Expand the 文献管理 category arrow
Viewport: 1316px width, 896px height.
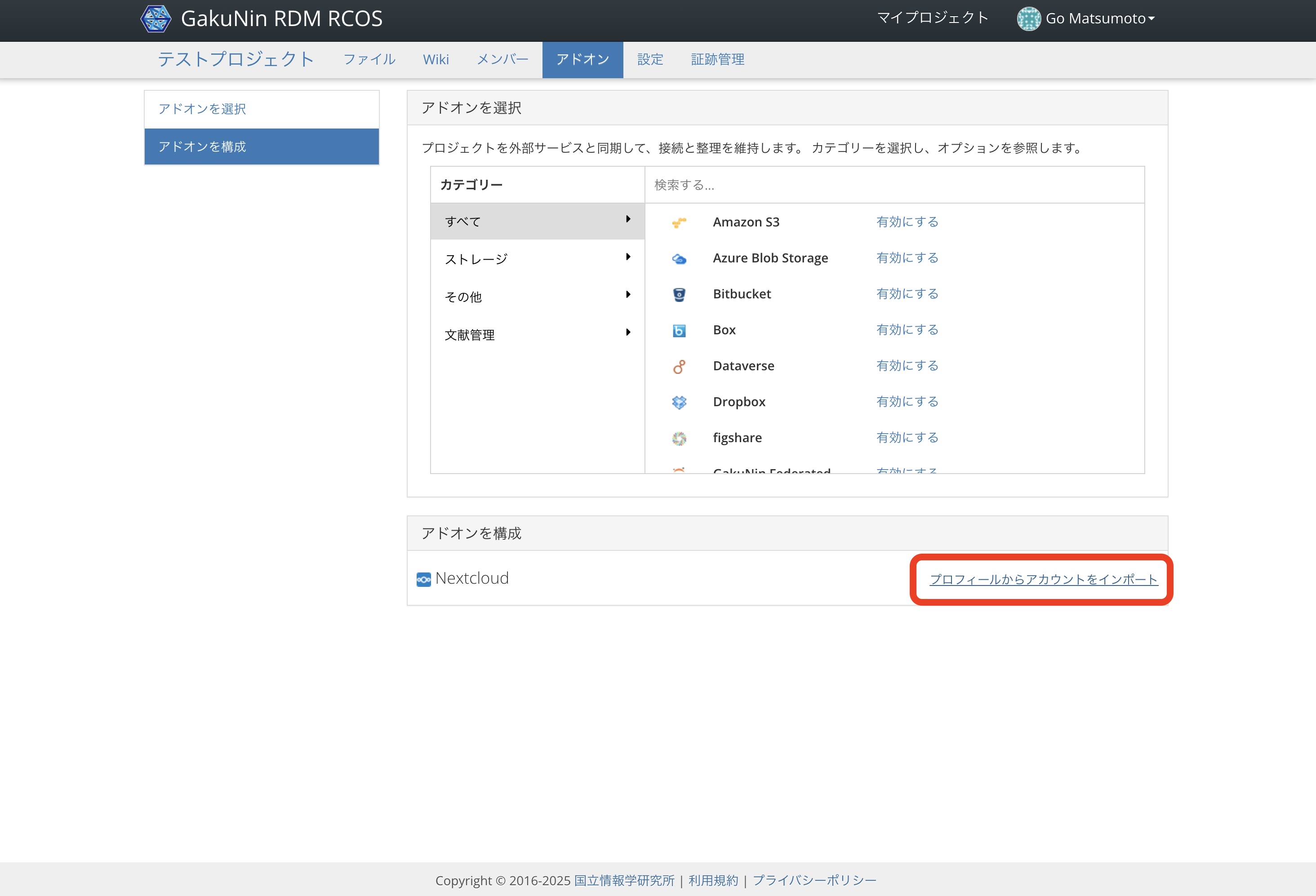628,332
